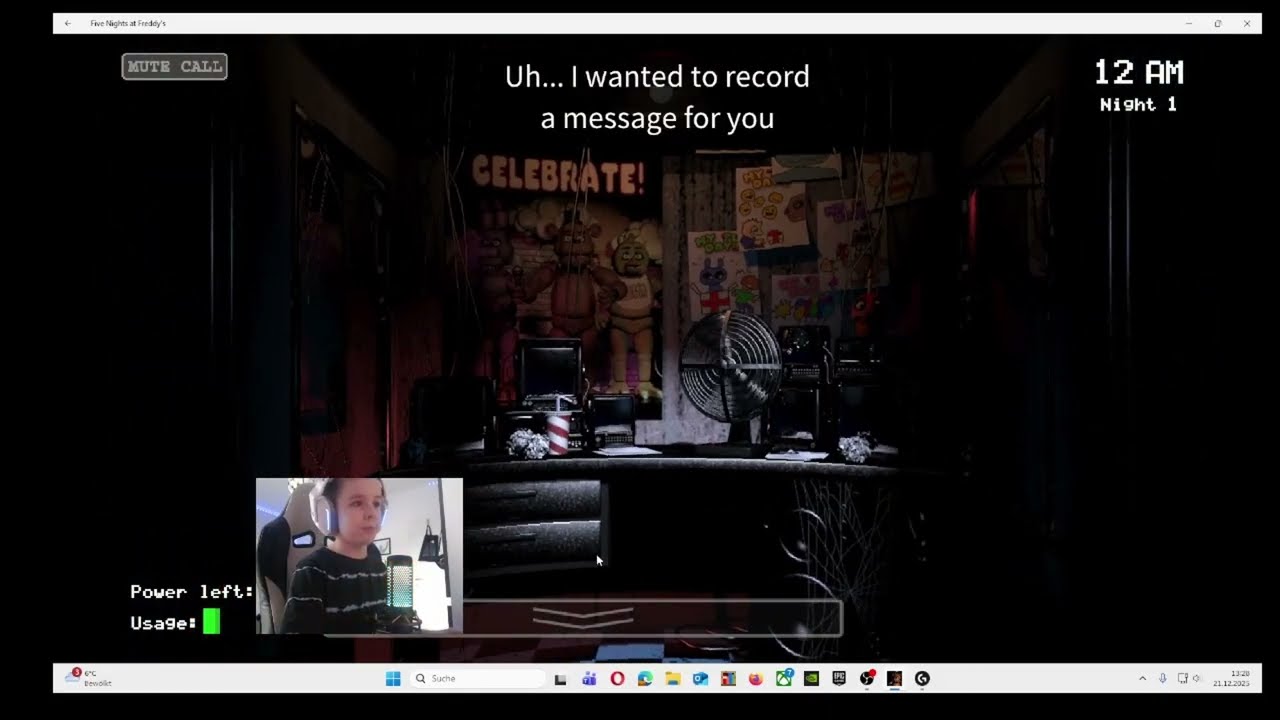Open OBS Studio from the taskbar
The height and width of the screenshot is (720, 1280).
(867, 679)
